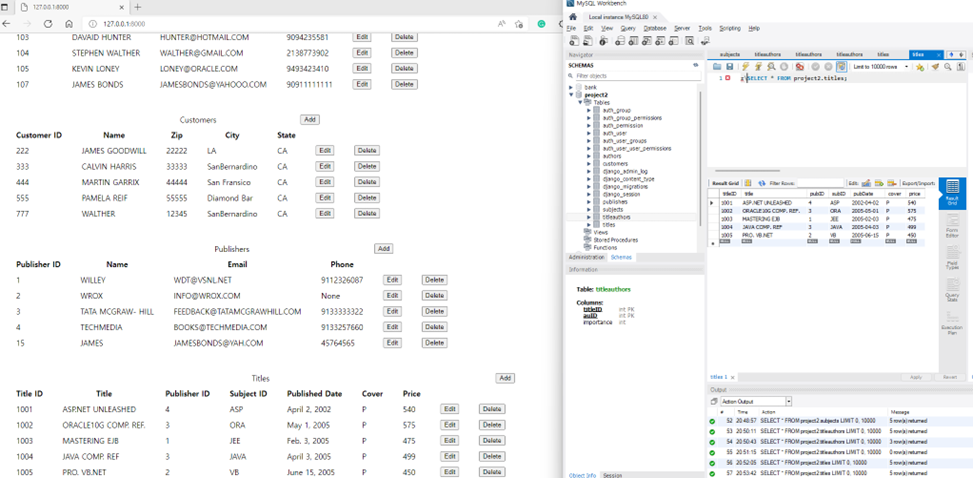Viewport: 973px width, 478px height.
Task: Click the Filter Rows input field
Action: [x=820, y=183]
